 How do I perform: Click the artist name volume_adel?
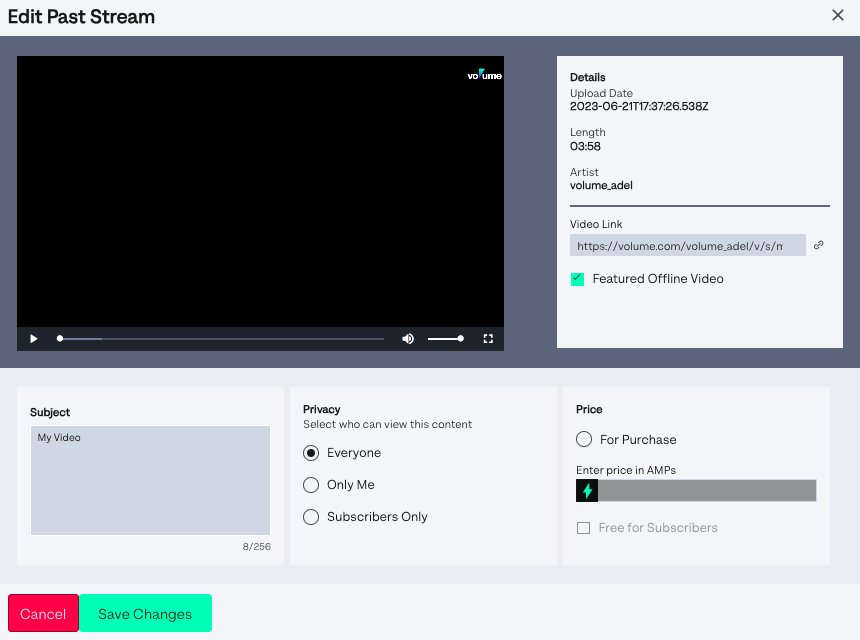pyautogui.click(x=601, y=185)
